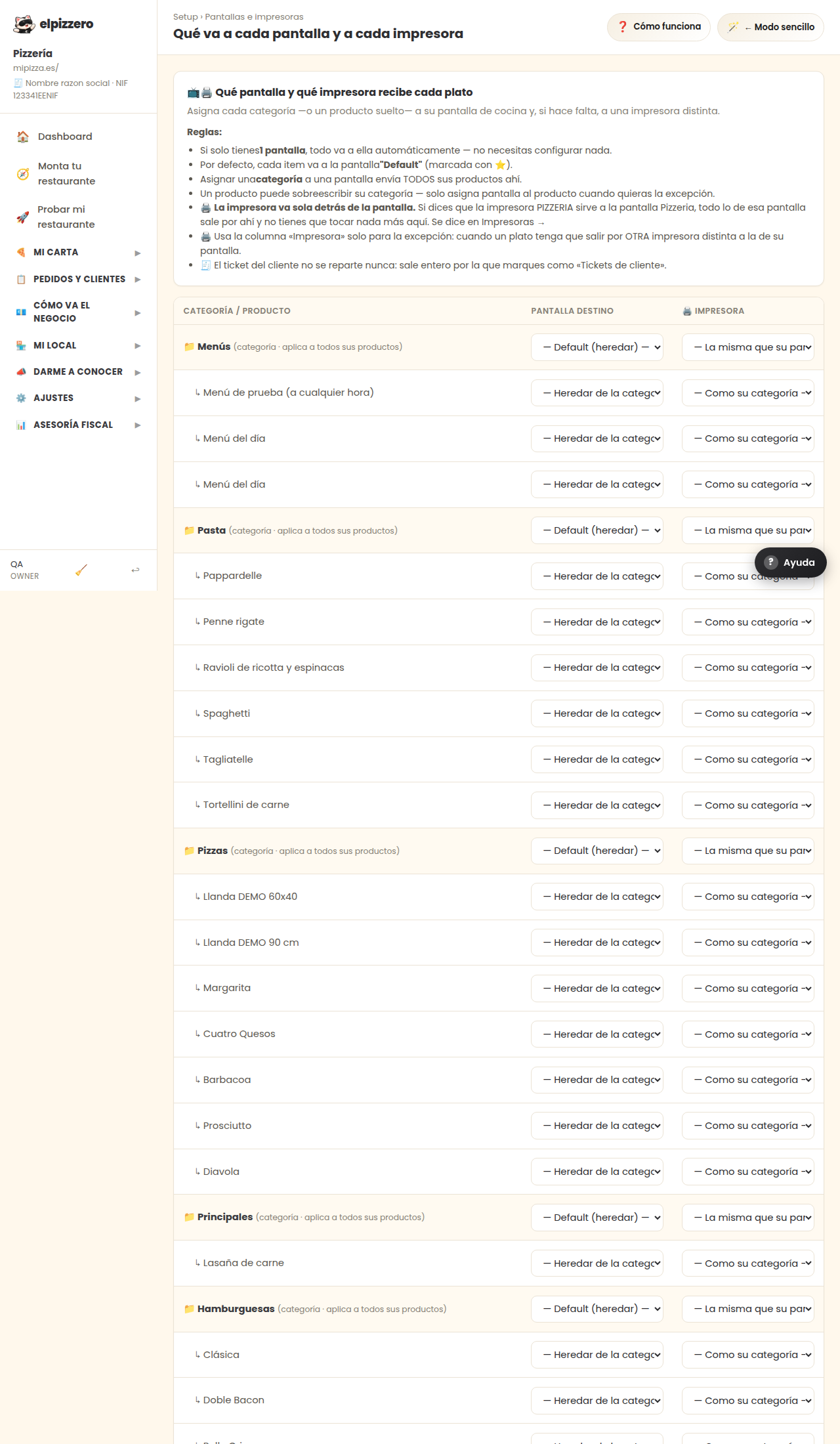Click the bar chart icon beside ASESORÍA FISCAL

tap(21, 425)
